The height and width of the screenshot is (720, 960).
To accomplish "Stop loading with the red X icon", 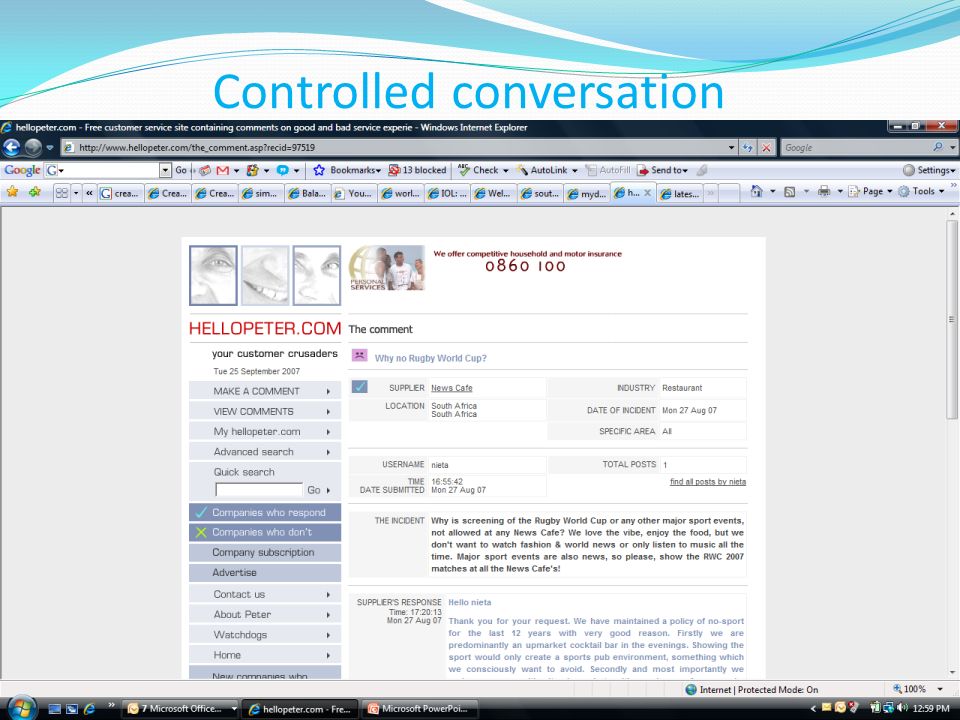I will [766, 148].
